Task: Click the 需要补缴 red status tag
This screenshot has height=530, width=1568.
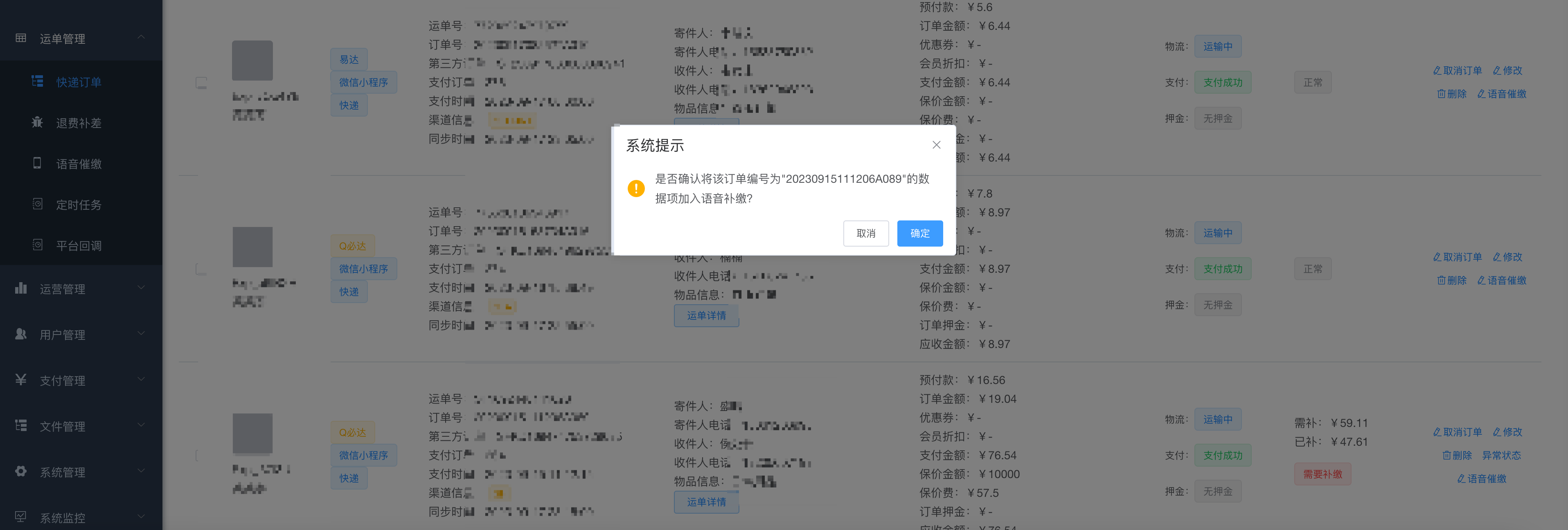Action: click(x=1322, y=474)
